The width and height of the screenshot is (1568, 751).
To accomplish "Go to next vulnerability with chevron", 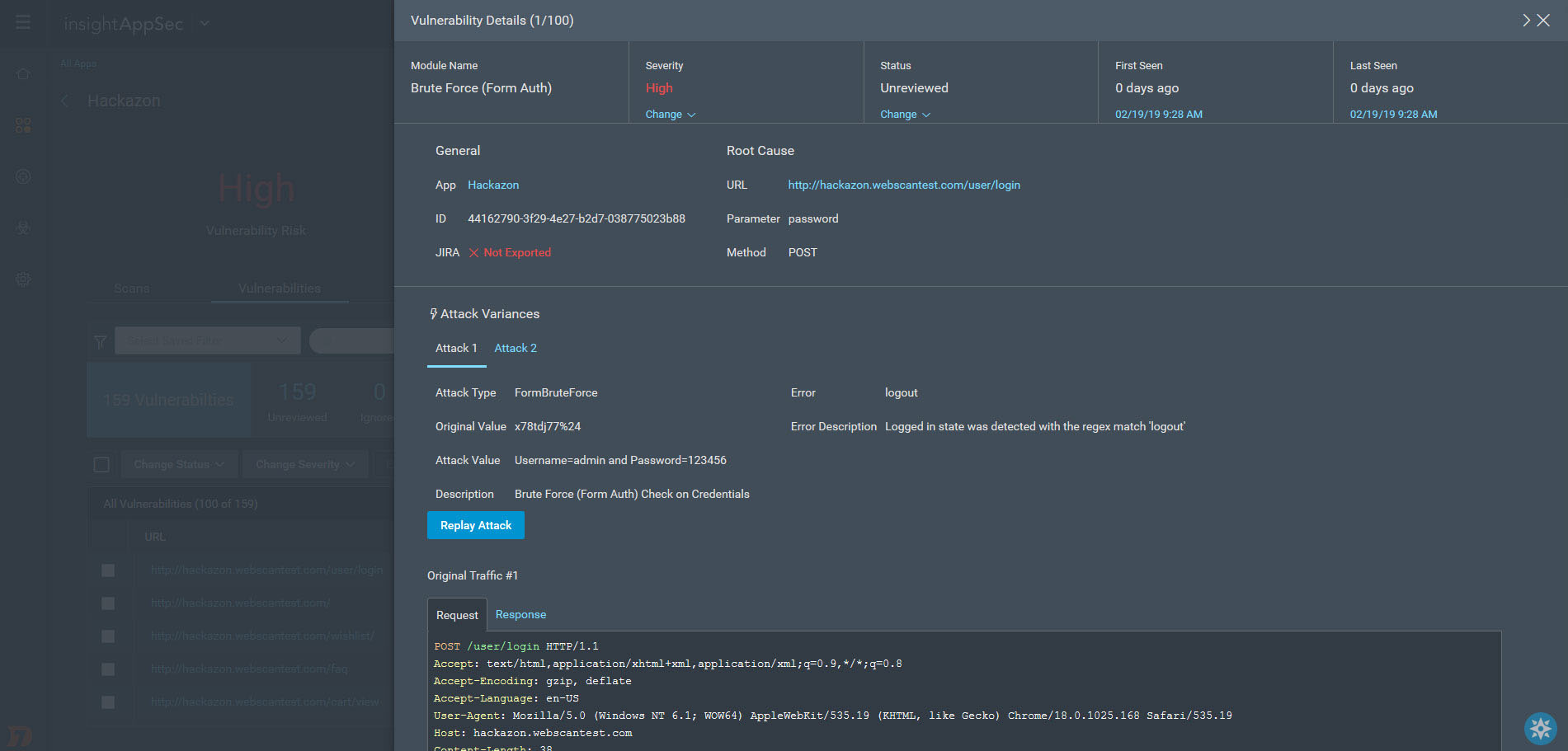I will pos(1526,20).
